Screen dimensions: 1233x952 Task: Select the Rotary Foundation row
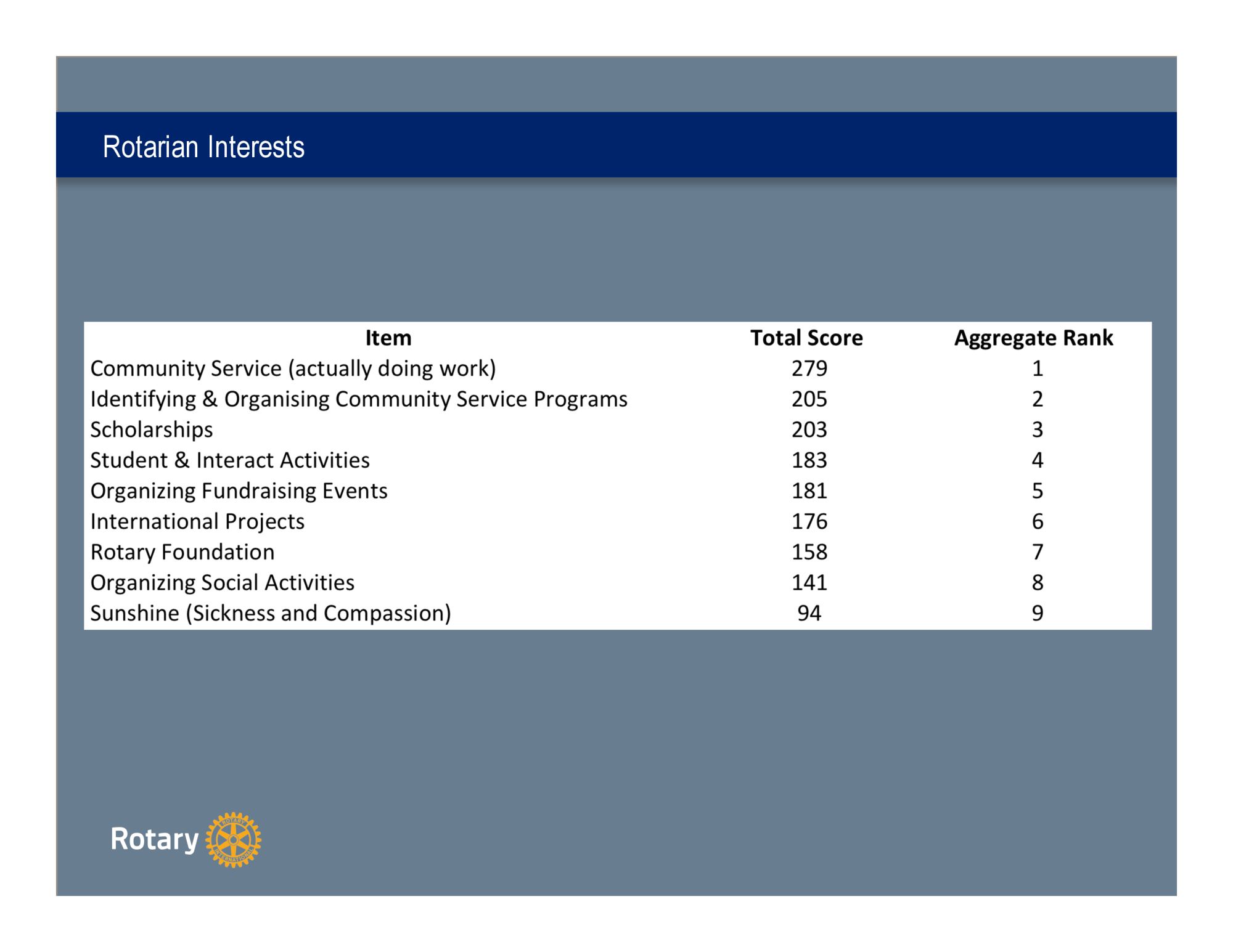point(182,552)
